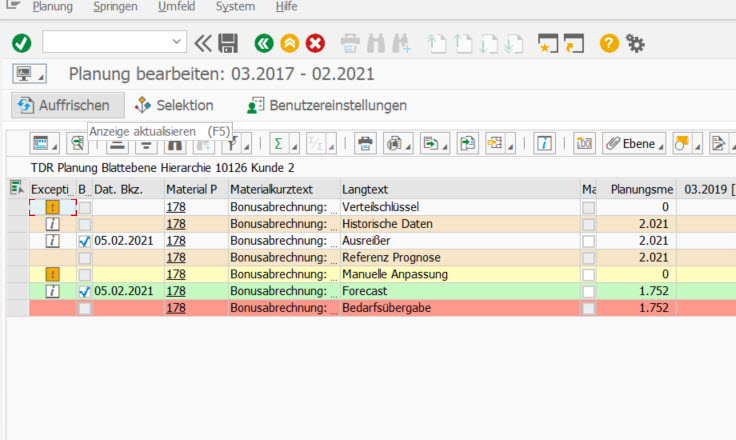This screenshot has width=736, height=440.
Task: Click material link 178 in Forecast row
Action: (x=176, y=291)
